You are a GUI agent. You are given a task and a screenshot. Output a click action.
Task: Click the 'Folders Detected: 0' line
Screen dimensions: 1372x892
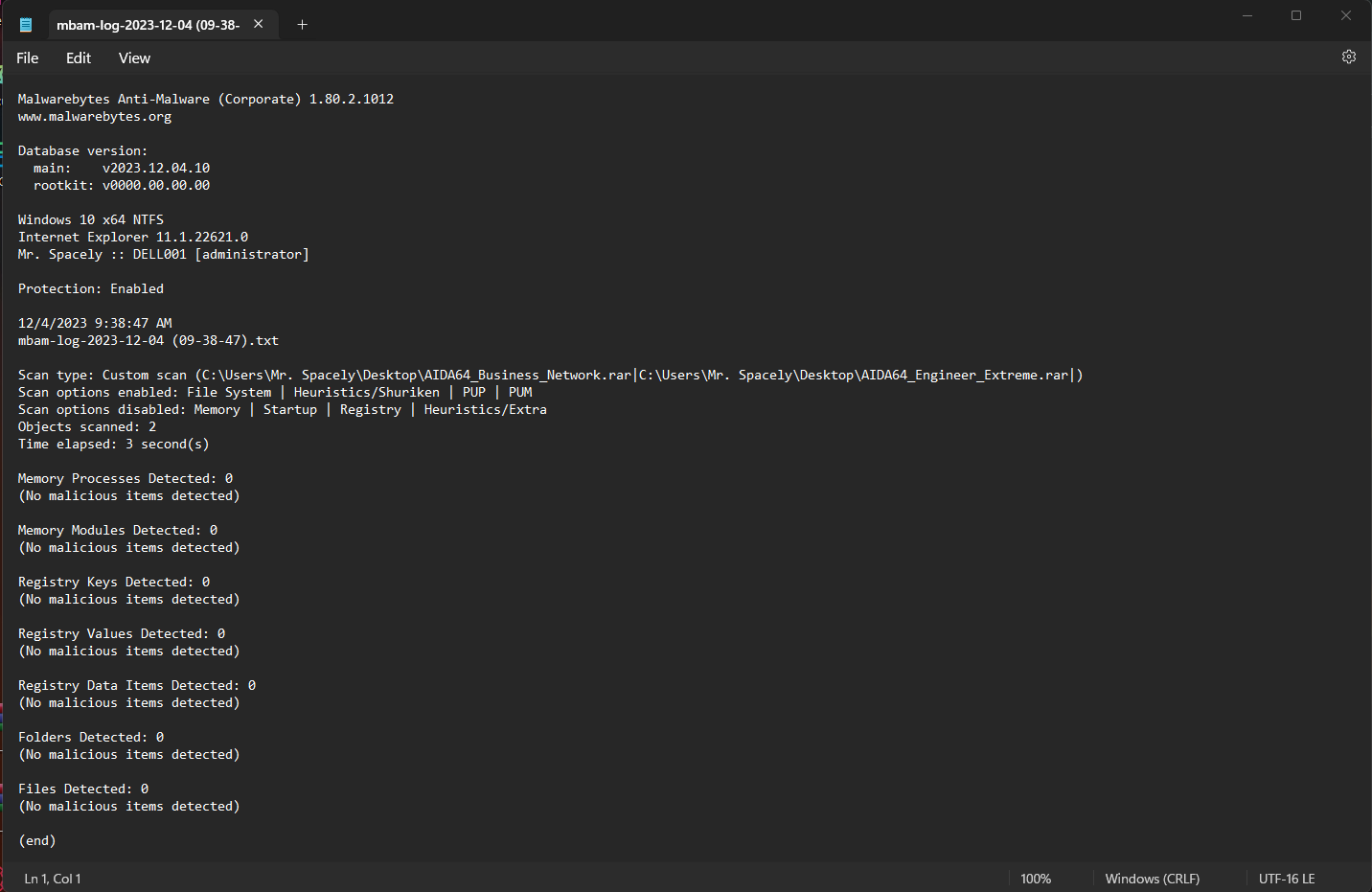[91, 738]
